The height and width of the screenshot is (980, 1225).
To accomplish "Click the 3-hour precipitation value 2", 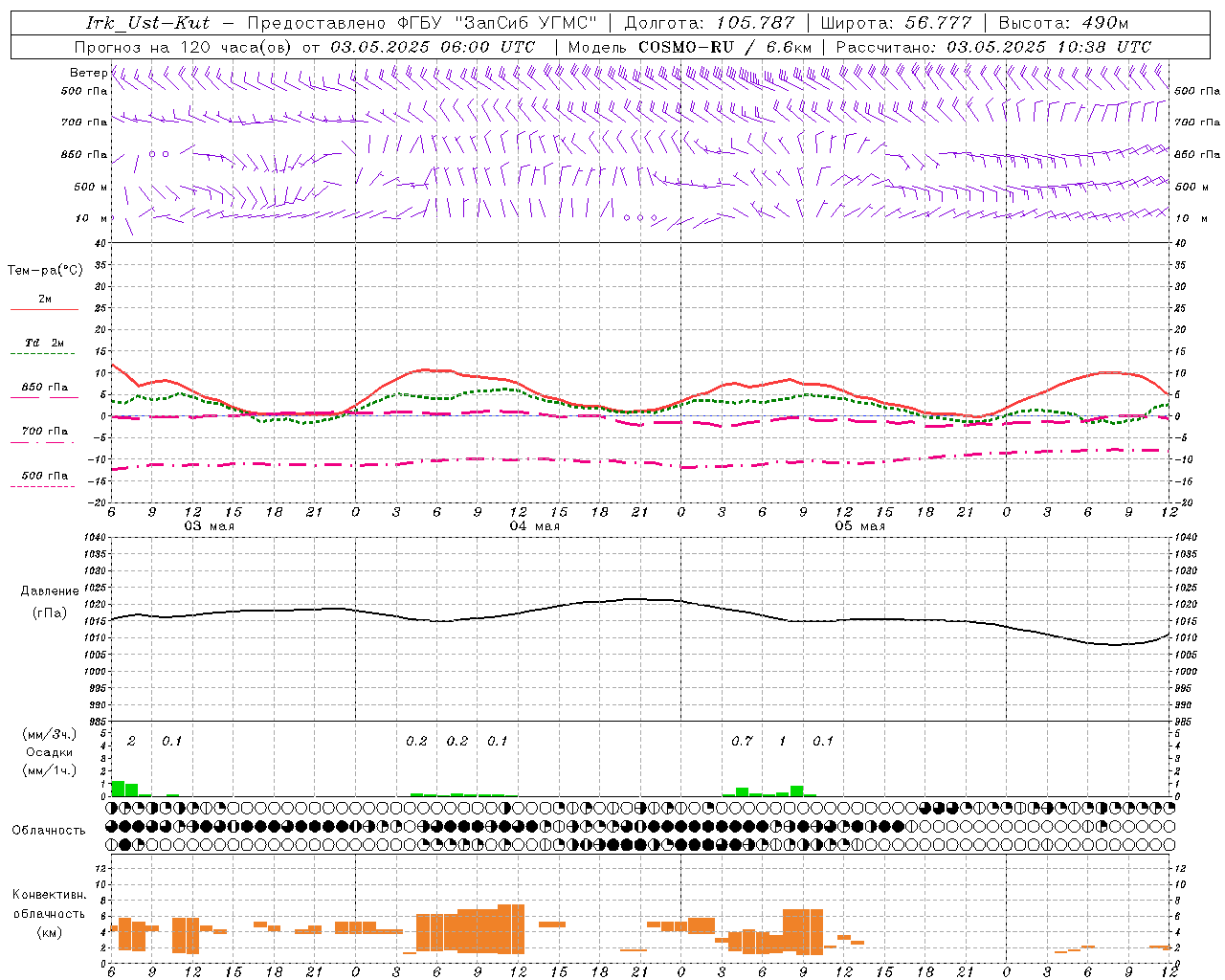I will point(131,742).
